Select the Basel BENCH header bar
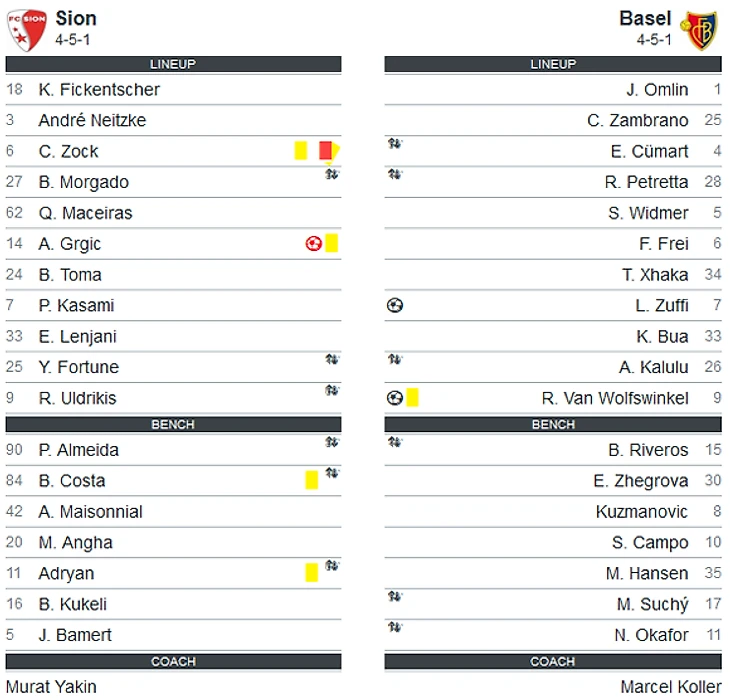Viewport: 730px width, 700px height. point(553,424)
